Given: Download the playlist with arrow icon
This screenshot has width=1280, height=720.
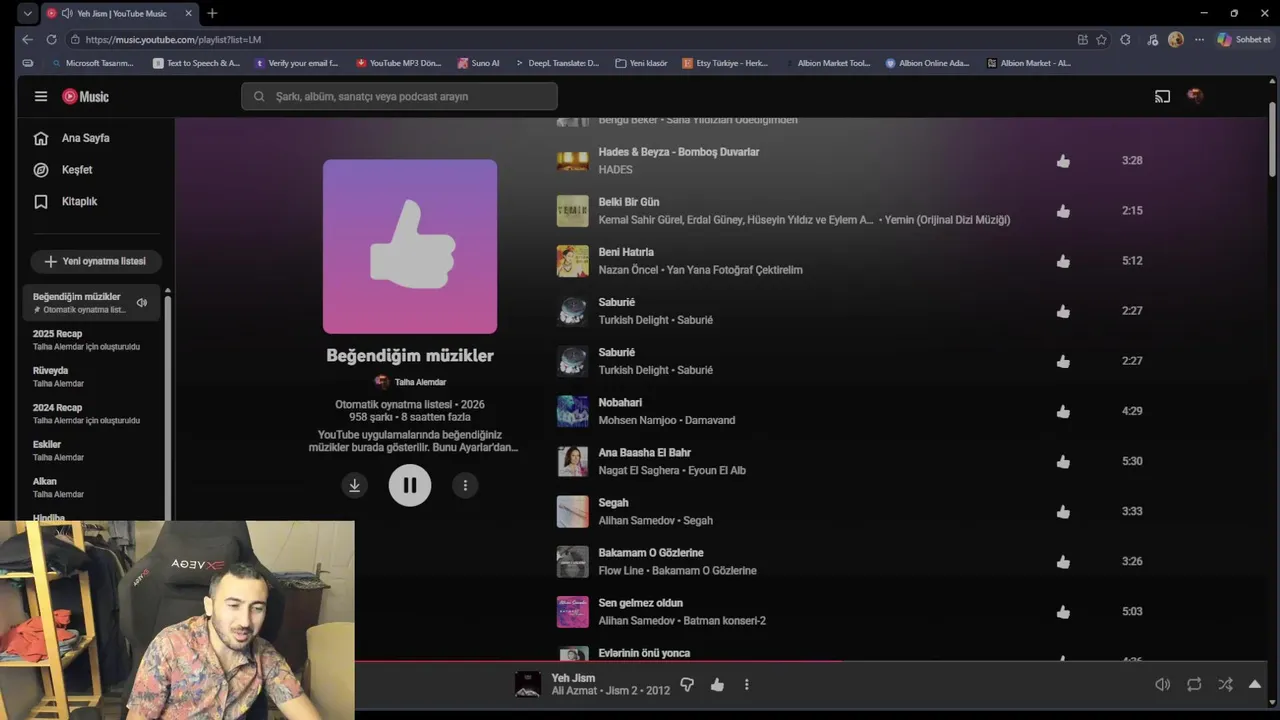Looking at the screenshot, I should pyautogui.click(x=354, y=485).
